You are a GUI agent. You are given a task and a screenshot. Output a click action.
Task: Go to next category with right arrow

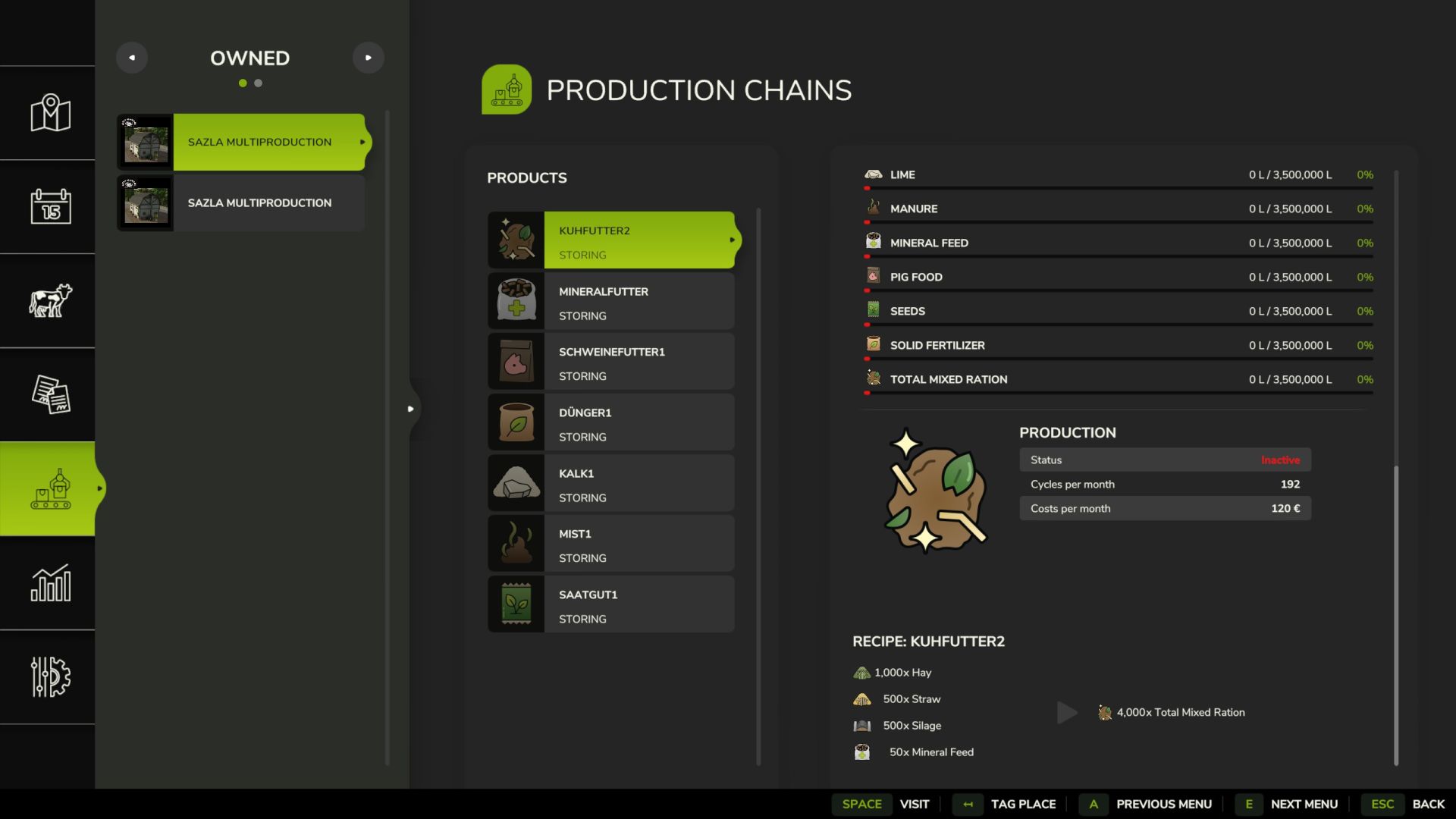pyautogui.click(x=369, y=58)
